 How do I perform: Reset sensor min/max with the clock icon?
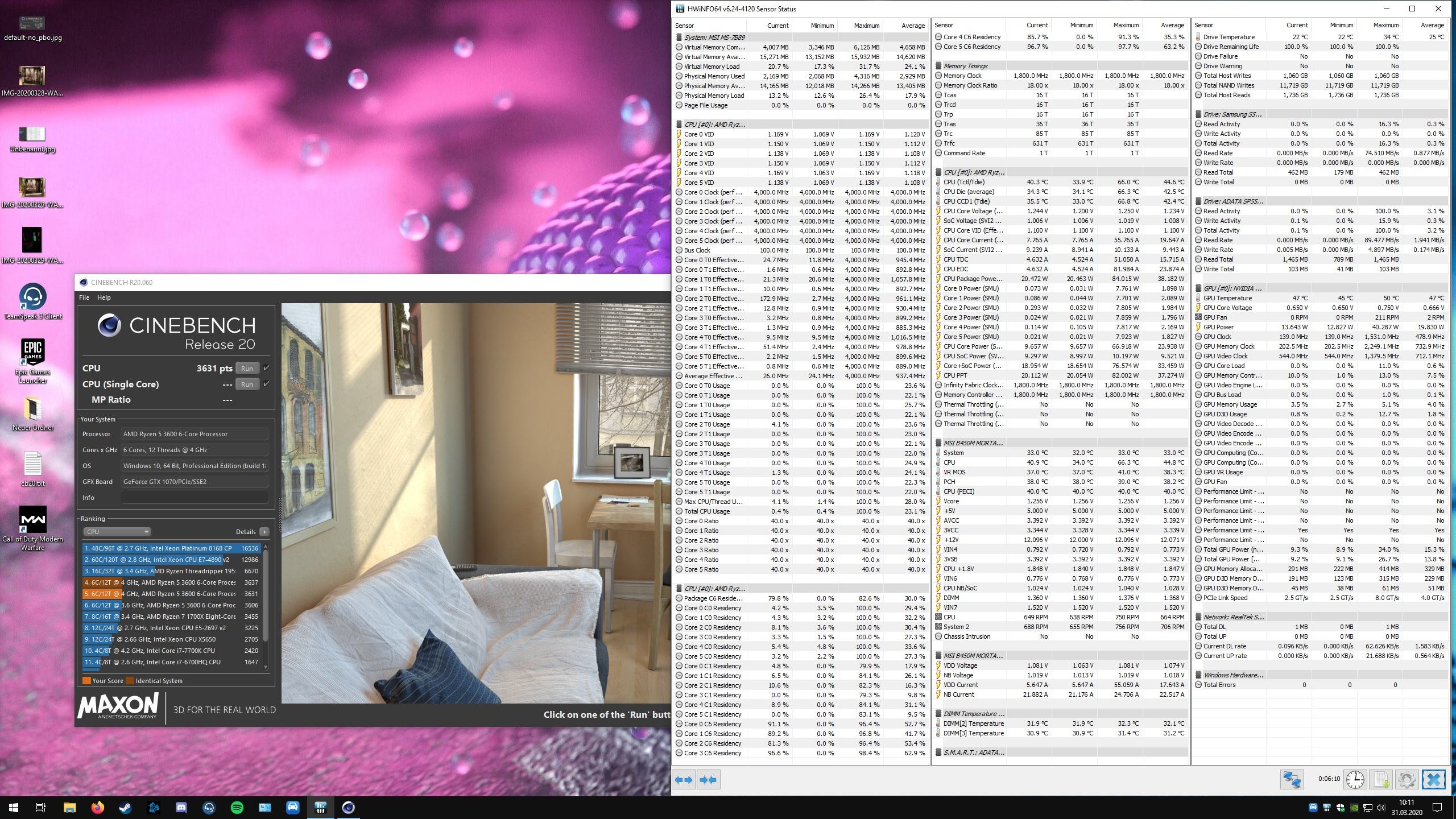tap(1355, 779)
